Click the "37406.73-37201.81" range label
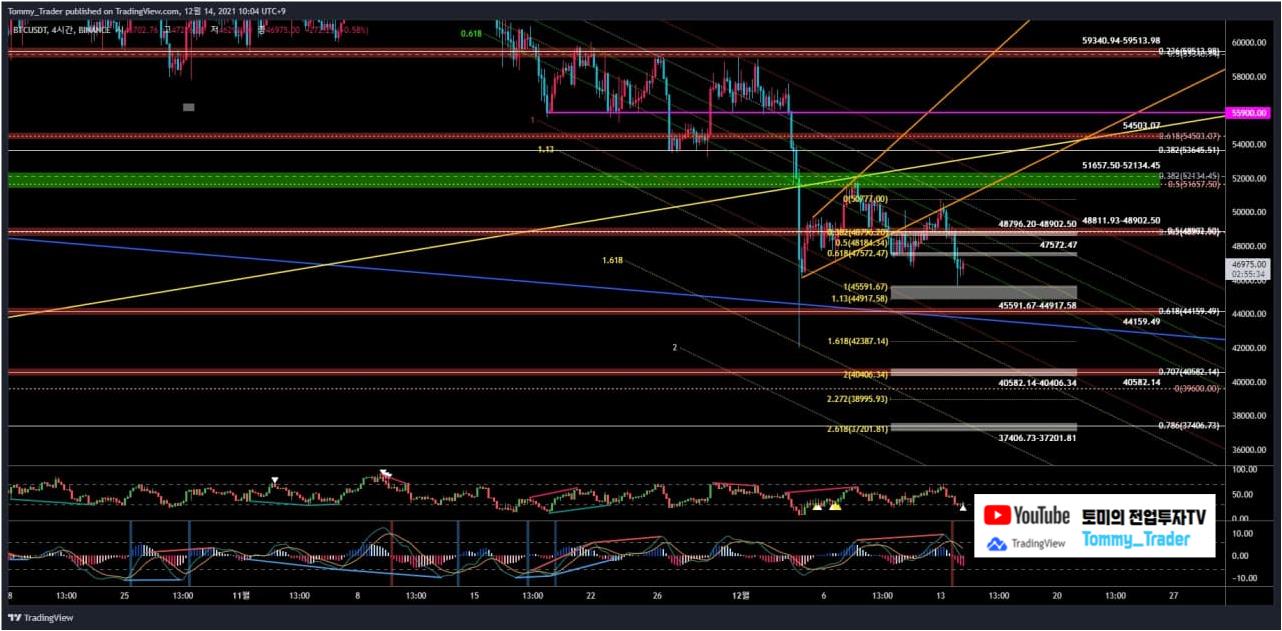The height and width of the screenshot is (631, 1282). click(1038, 438)
